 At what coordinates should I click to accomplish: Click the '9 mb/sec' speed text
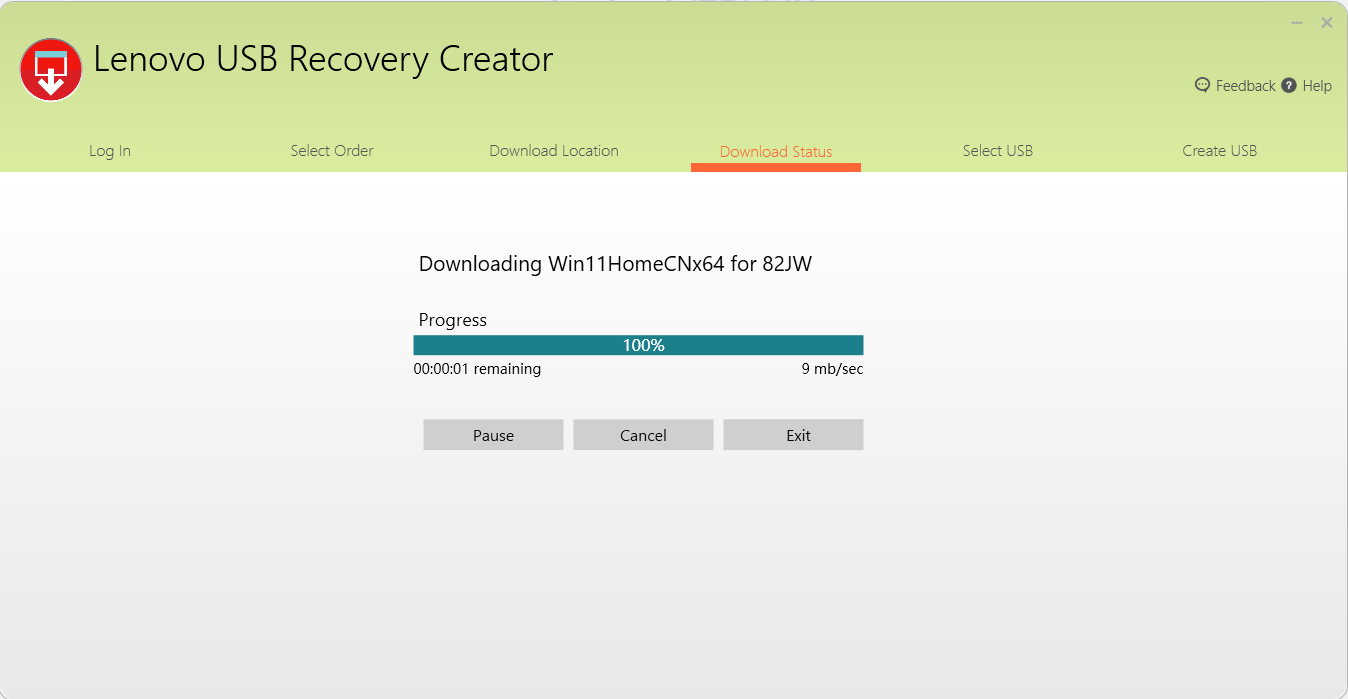832,369
